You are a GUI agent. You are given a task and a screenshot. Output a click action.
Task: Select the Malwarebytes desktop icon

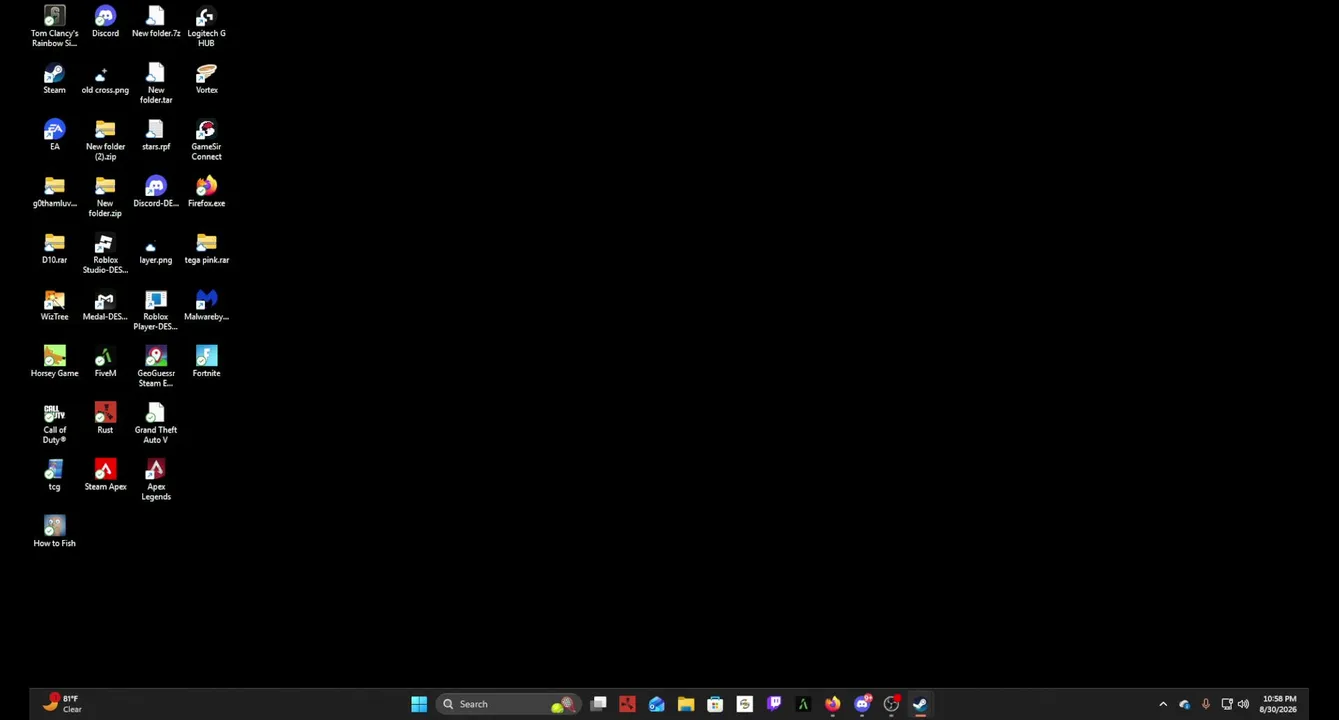point(206,305)
